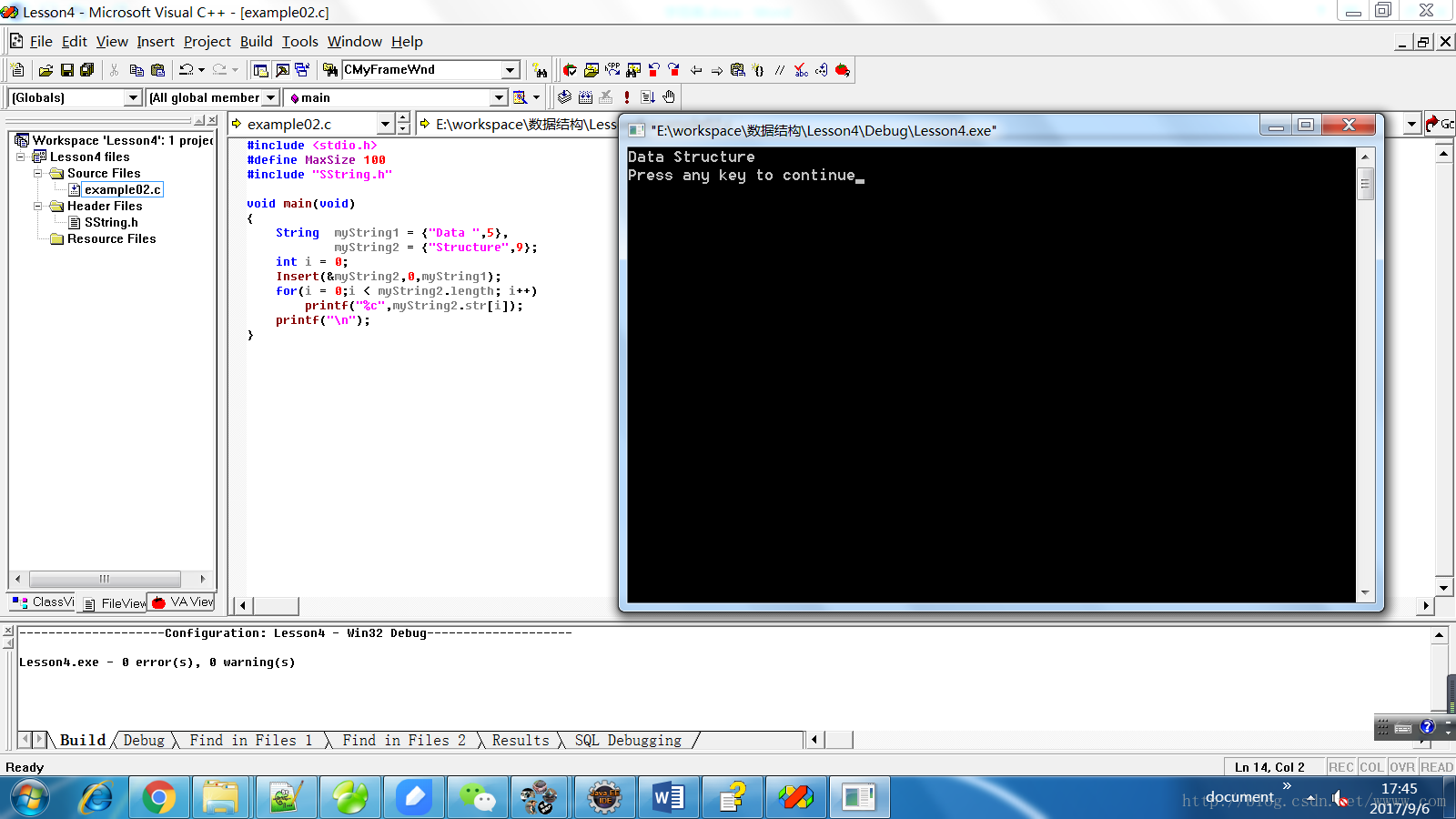This screenshot has height=819, width=1456.
Task: Click the output pane scroll-up arrow
Action: coord(1439,635)
